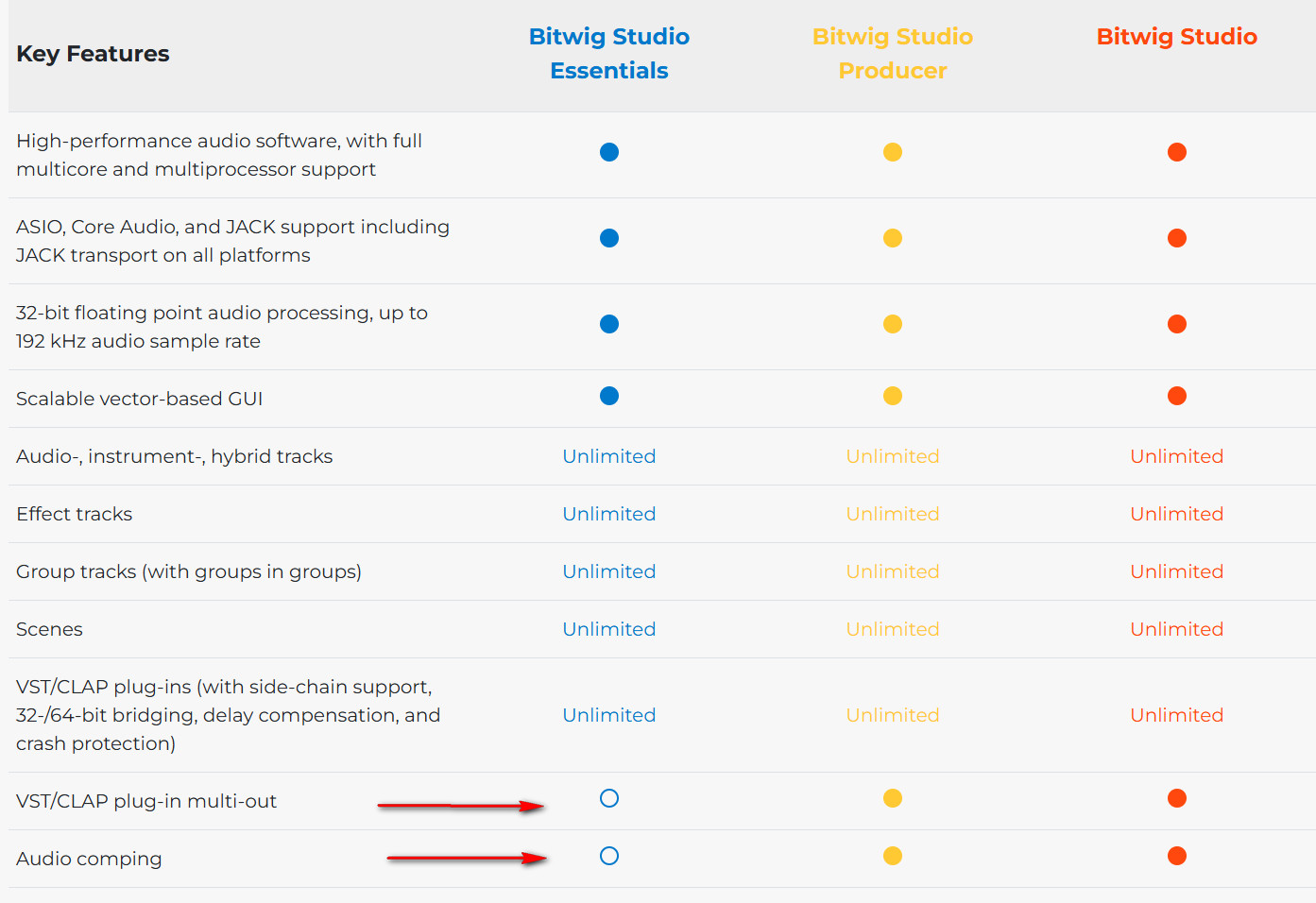Screen dimensions: 1316x903
Task: Click yellow Unlimited in Scenes row
Action: 893,629
